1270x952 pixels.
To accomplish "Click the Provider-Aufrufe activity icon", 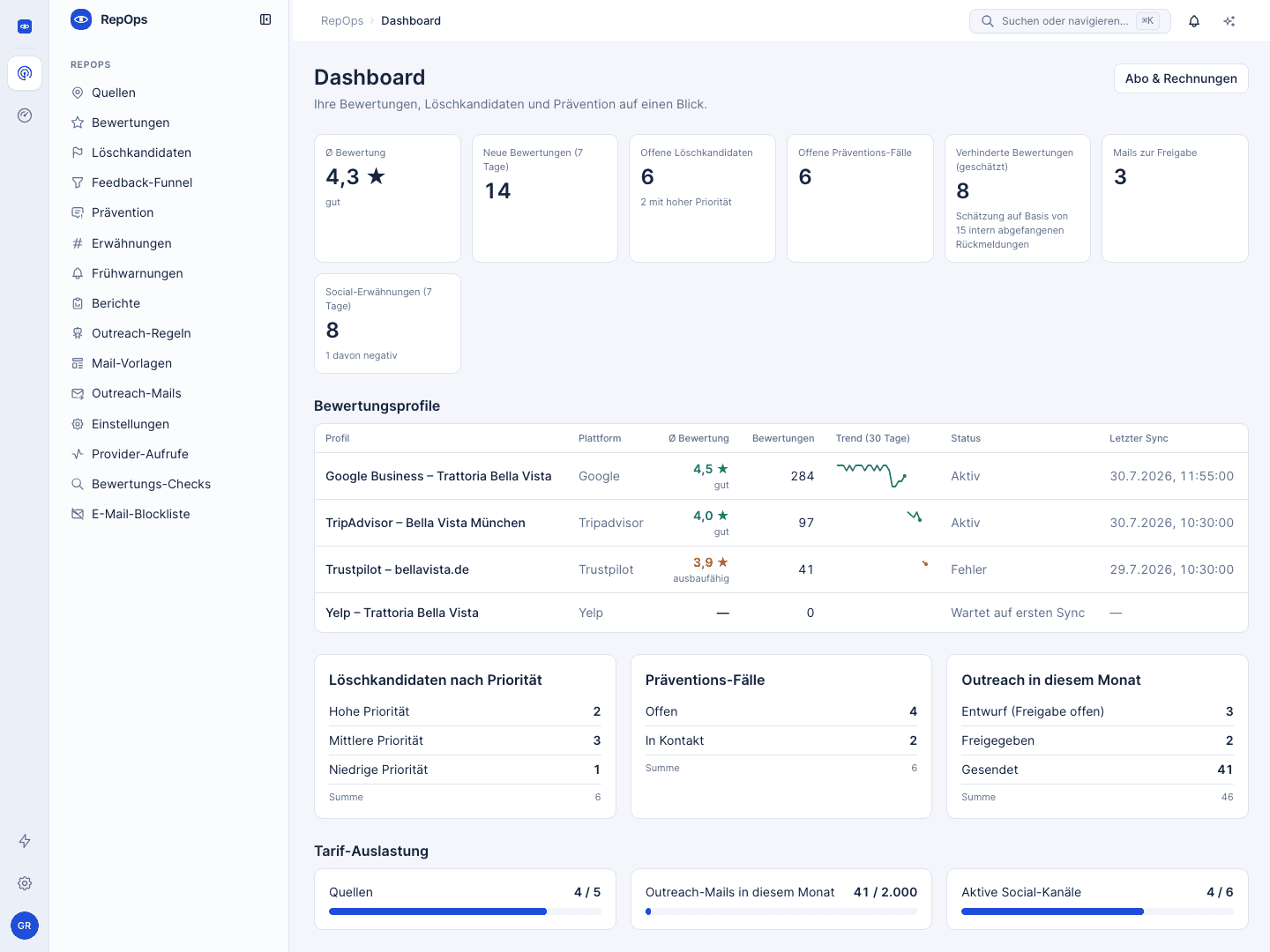I will [x=78, y=454].
